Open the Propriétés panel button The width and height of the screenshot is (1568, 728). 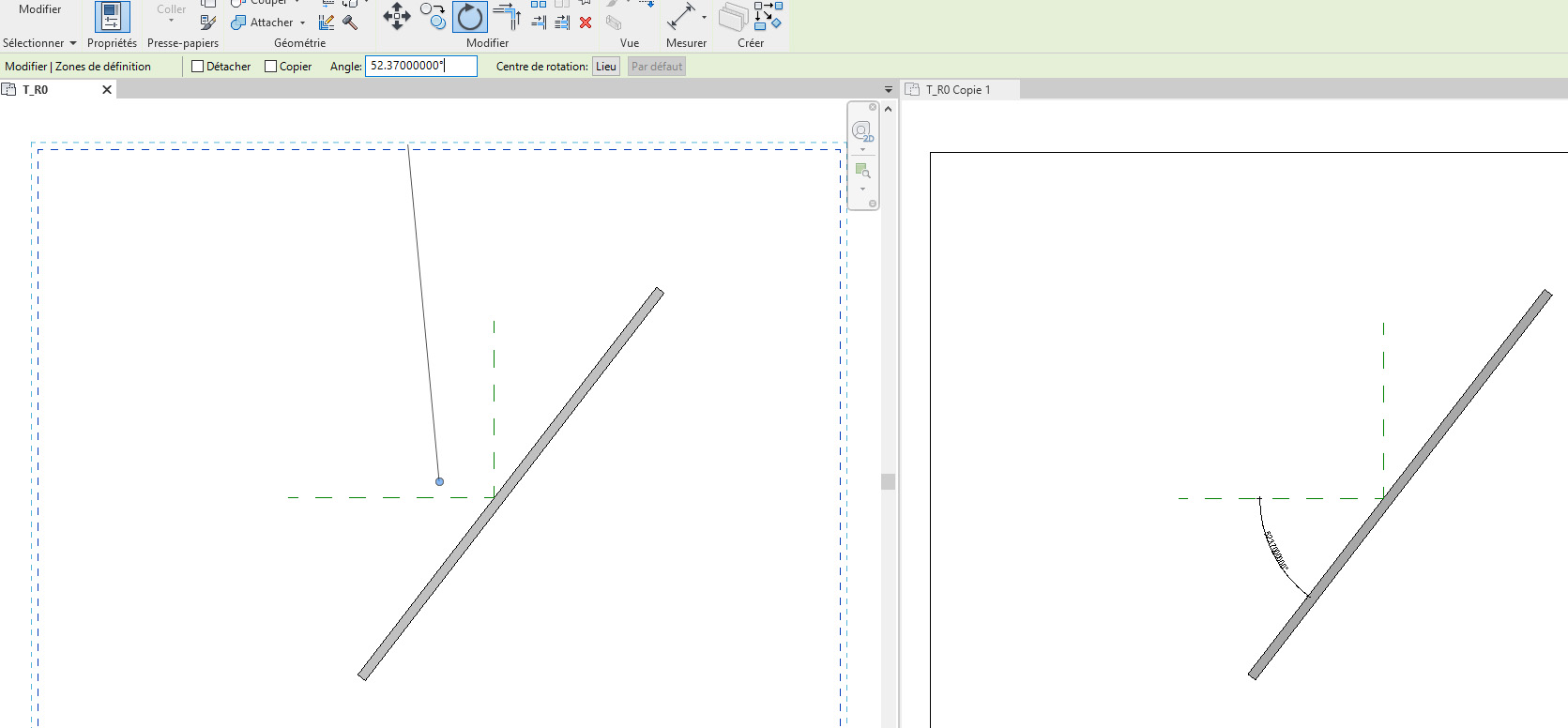click(112, 18)
